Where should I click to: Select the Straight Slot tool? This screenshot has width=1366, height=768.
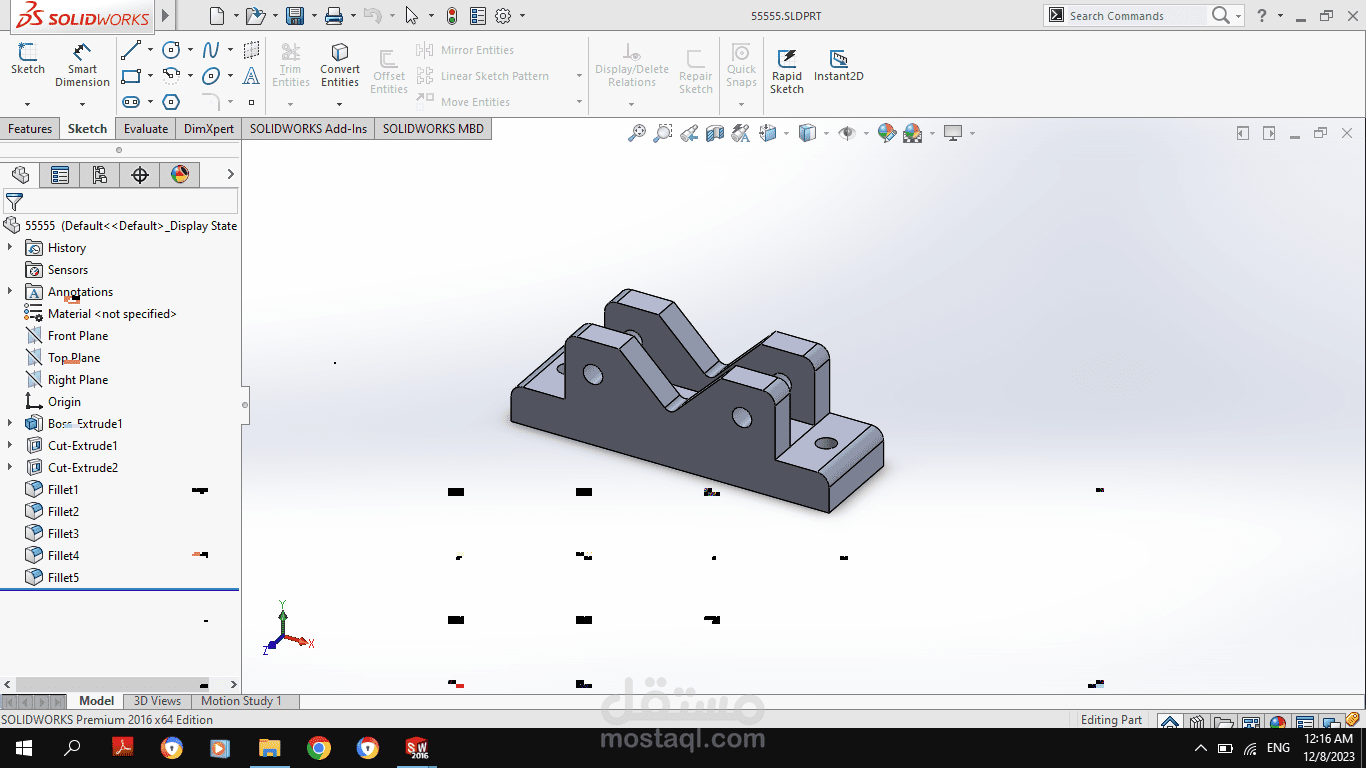coord(131,102)
